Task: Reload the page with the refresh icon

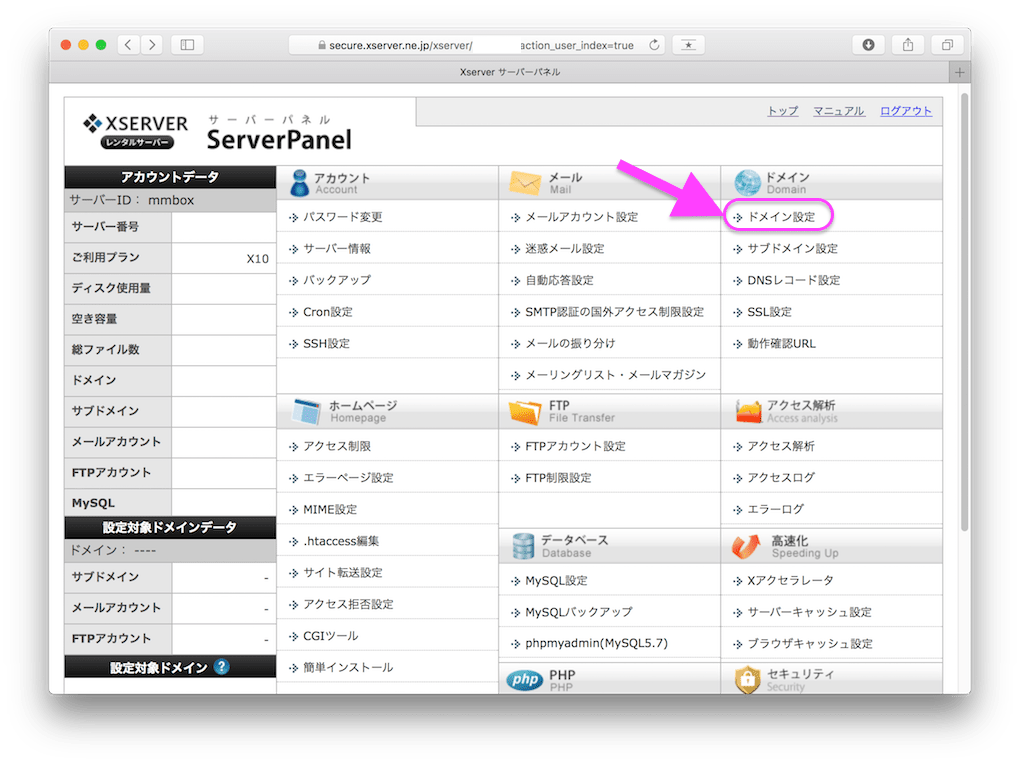Action: pyautogui.click(x=654, y=45)
